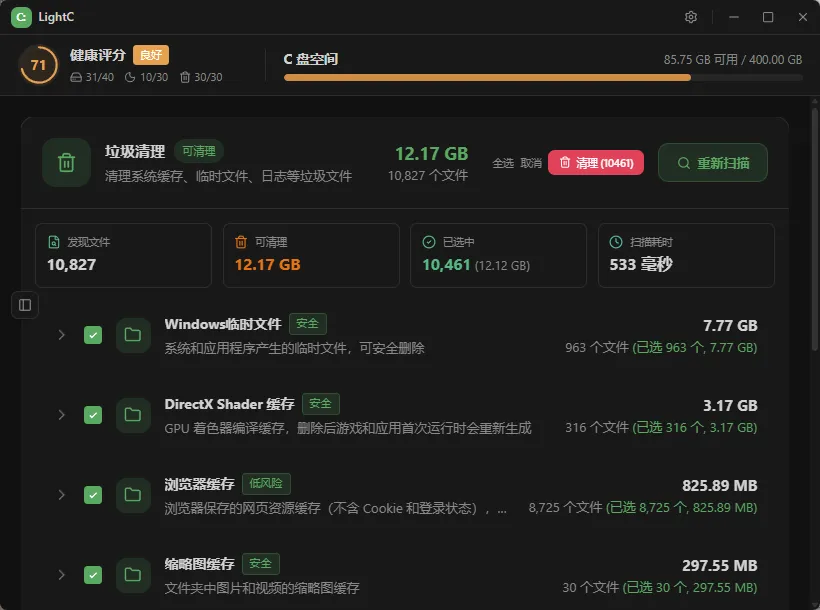820x610 pixels.
Task: Click the clock-style icon beside 10/30
Action: (130, 77)
